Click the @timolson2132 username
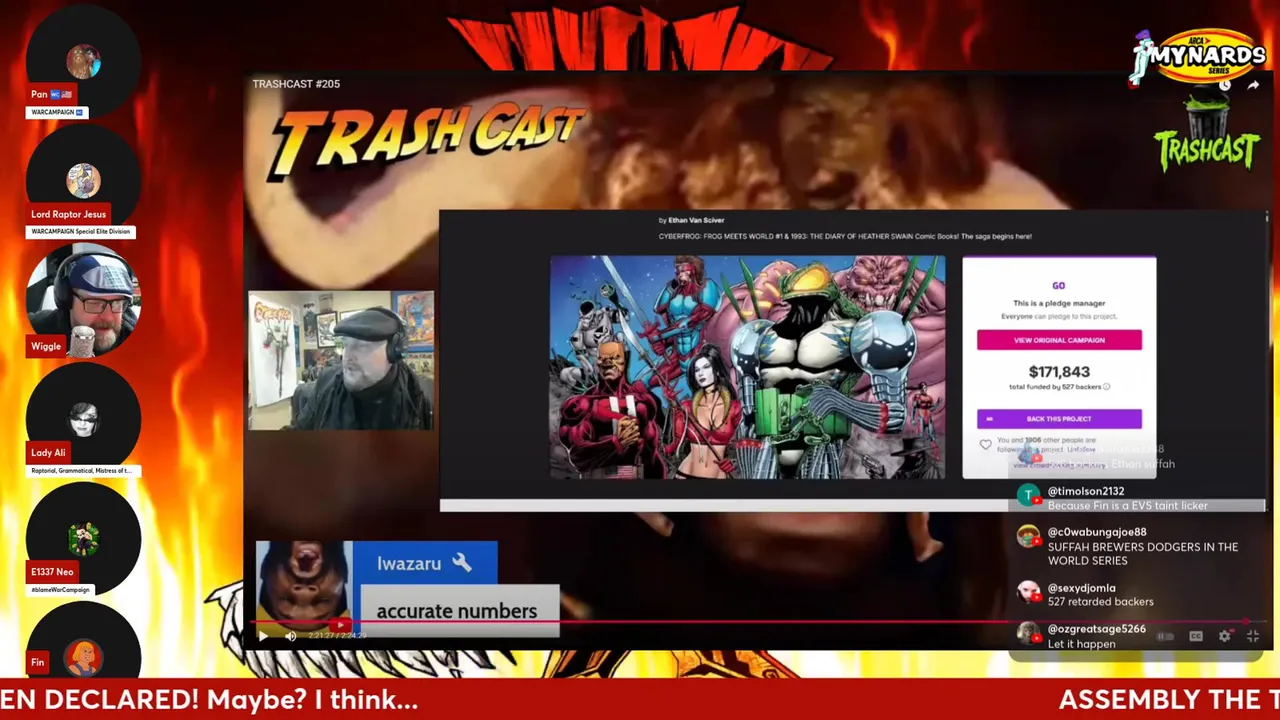This screenshot has width=1280, height=720. (1086, 491)
